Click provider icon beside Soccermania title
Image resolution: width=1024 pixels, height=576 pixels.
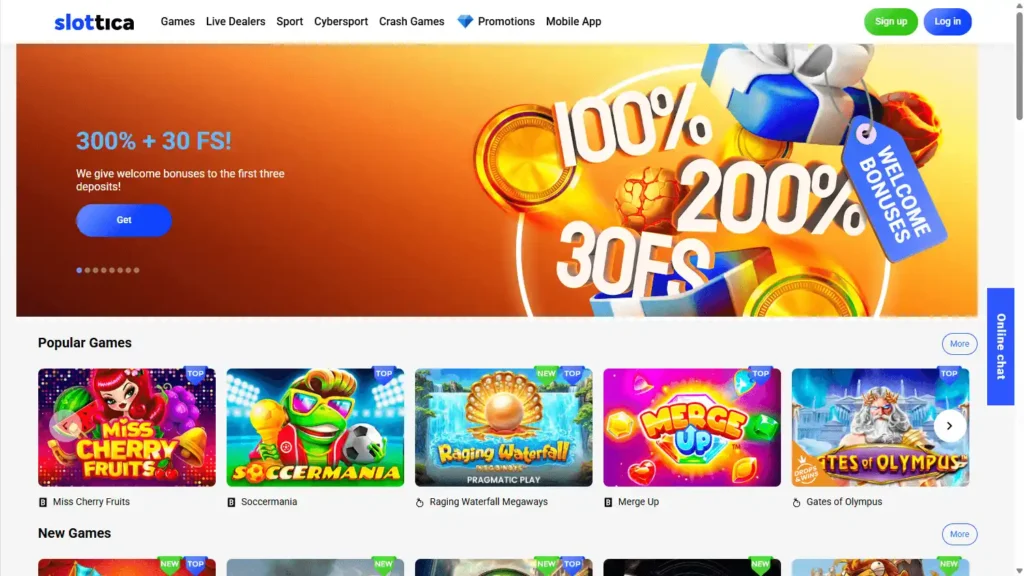(231, 502)
